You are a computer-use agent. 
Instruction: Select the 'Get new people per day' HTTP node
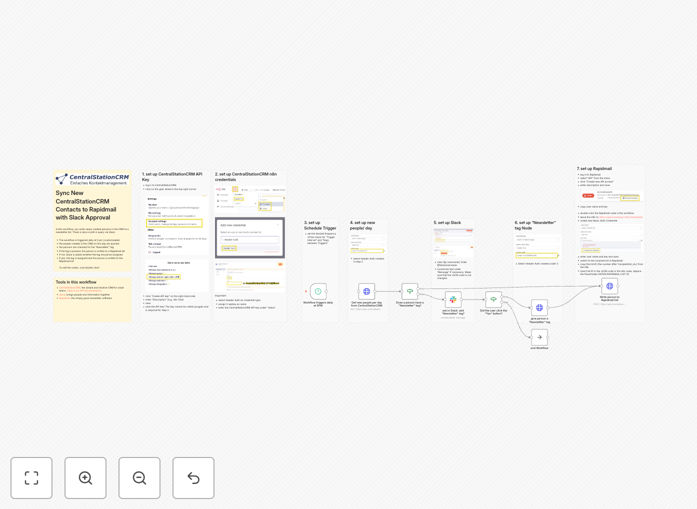coord(366,292)
